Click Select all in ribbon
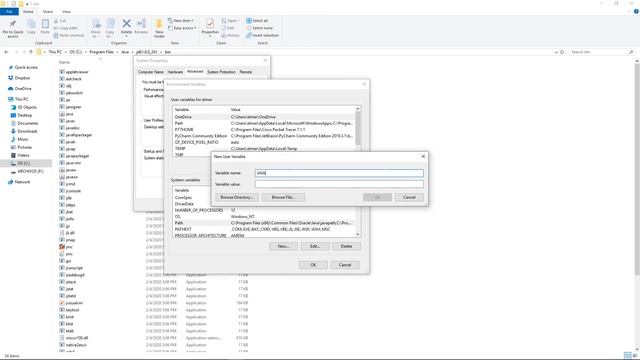The image size is (640, 360). [x=257, y=20]
